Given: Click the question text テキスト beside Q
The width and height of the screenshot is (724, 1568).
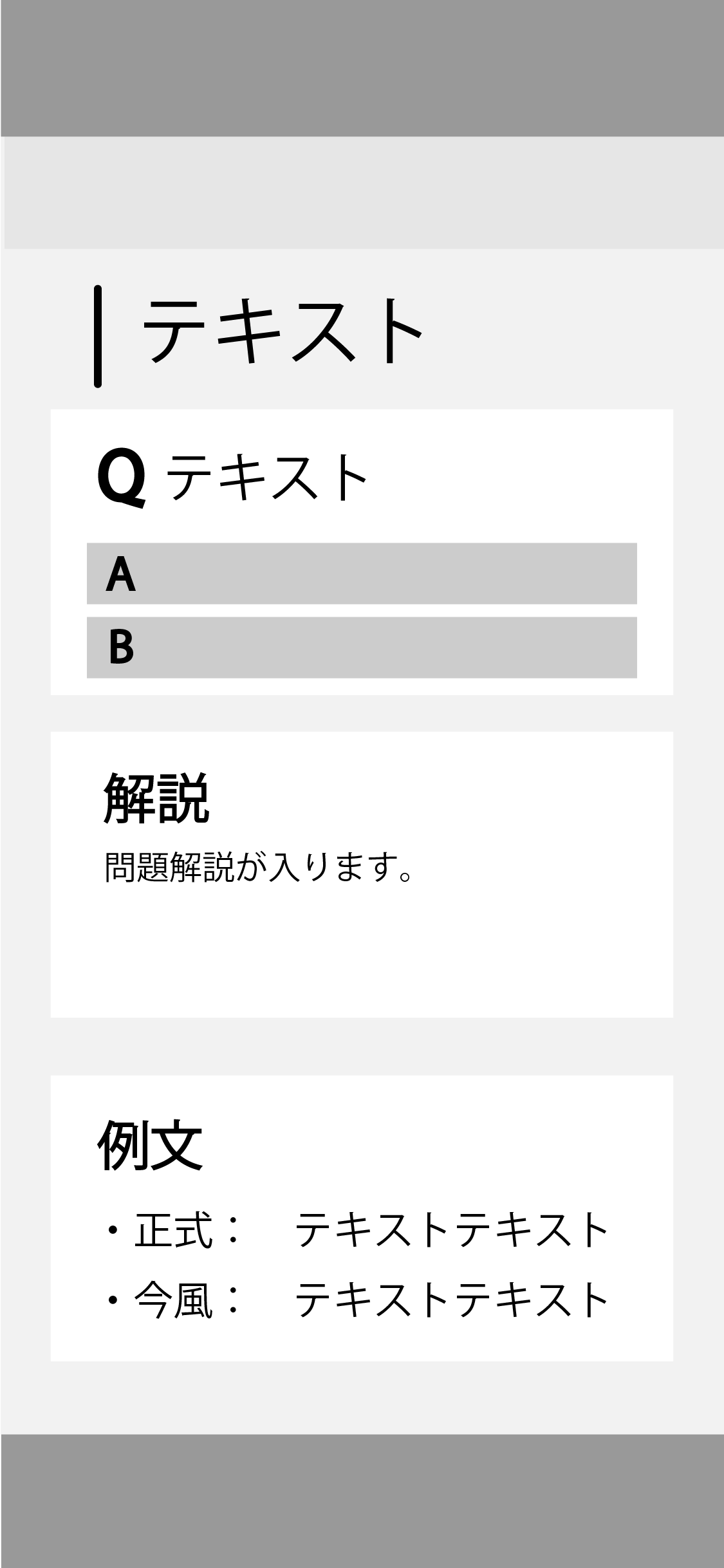Looking at the screenshot, I should click(267, 478).
